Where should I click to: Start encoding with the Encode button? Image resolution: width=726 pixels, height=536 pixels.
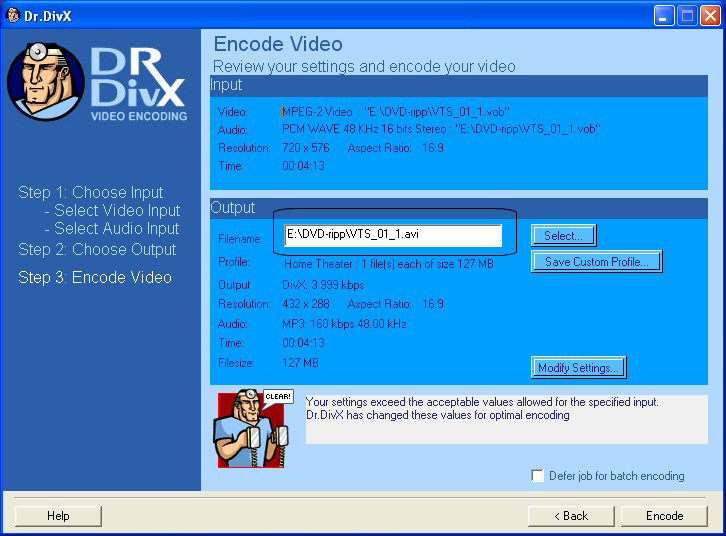click(x=664, y=516)
